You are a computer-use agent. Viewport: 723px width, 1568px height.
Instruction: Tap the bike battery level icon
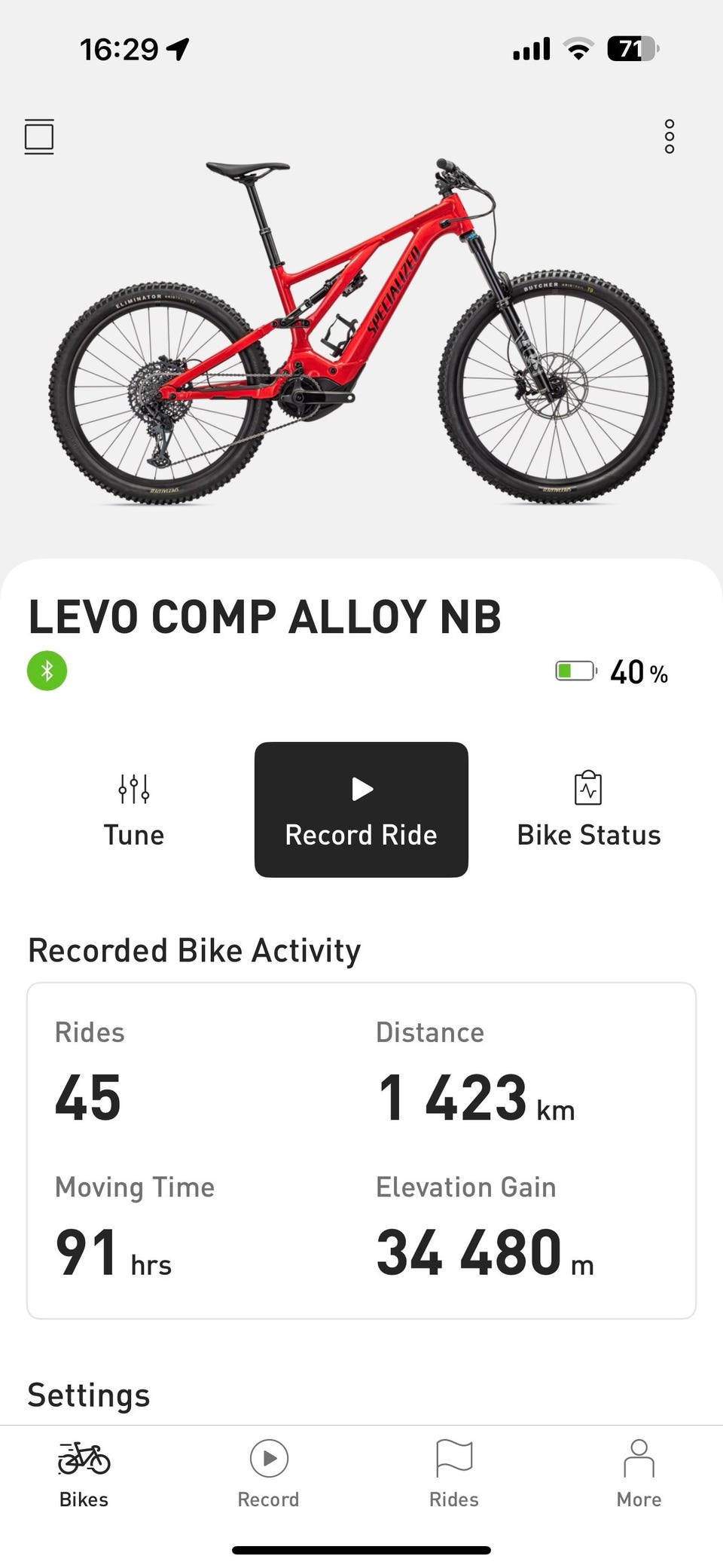tap(575, 671)
